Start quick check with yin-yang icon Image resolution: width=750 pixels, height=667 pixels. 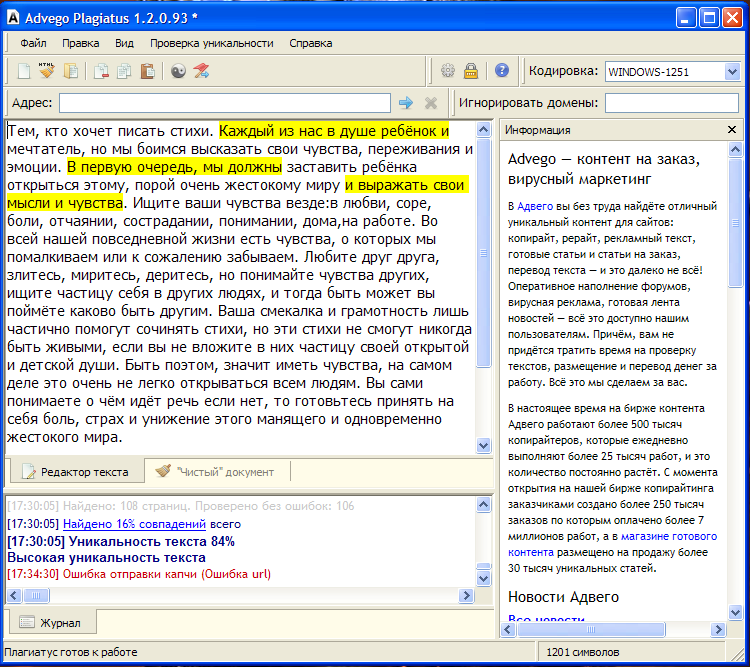(178, 71)
